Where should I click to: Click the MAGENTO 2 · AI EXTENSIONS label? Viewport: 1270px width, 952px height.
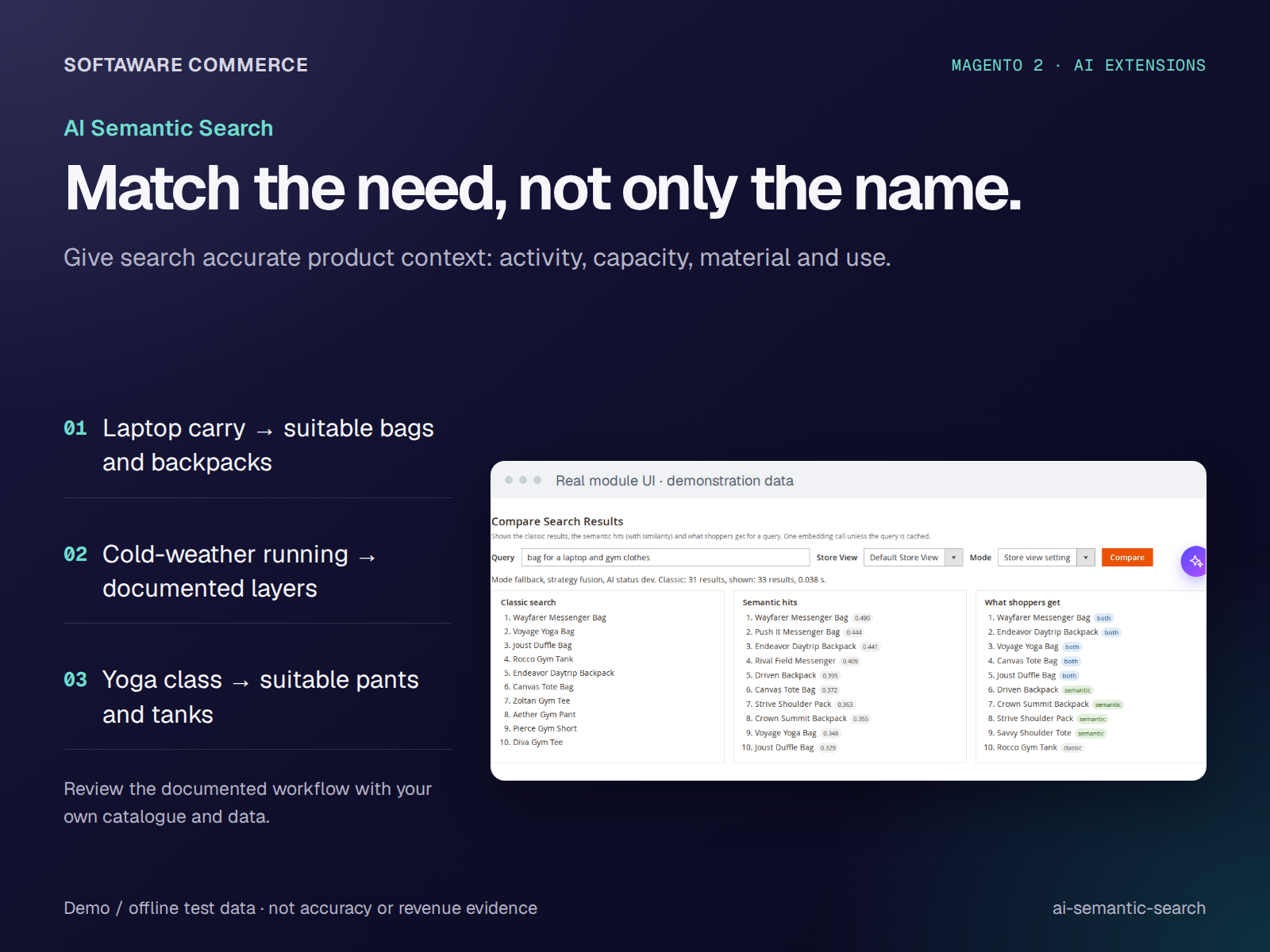pyautogui.click(x=1078, y=66)
